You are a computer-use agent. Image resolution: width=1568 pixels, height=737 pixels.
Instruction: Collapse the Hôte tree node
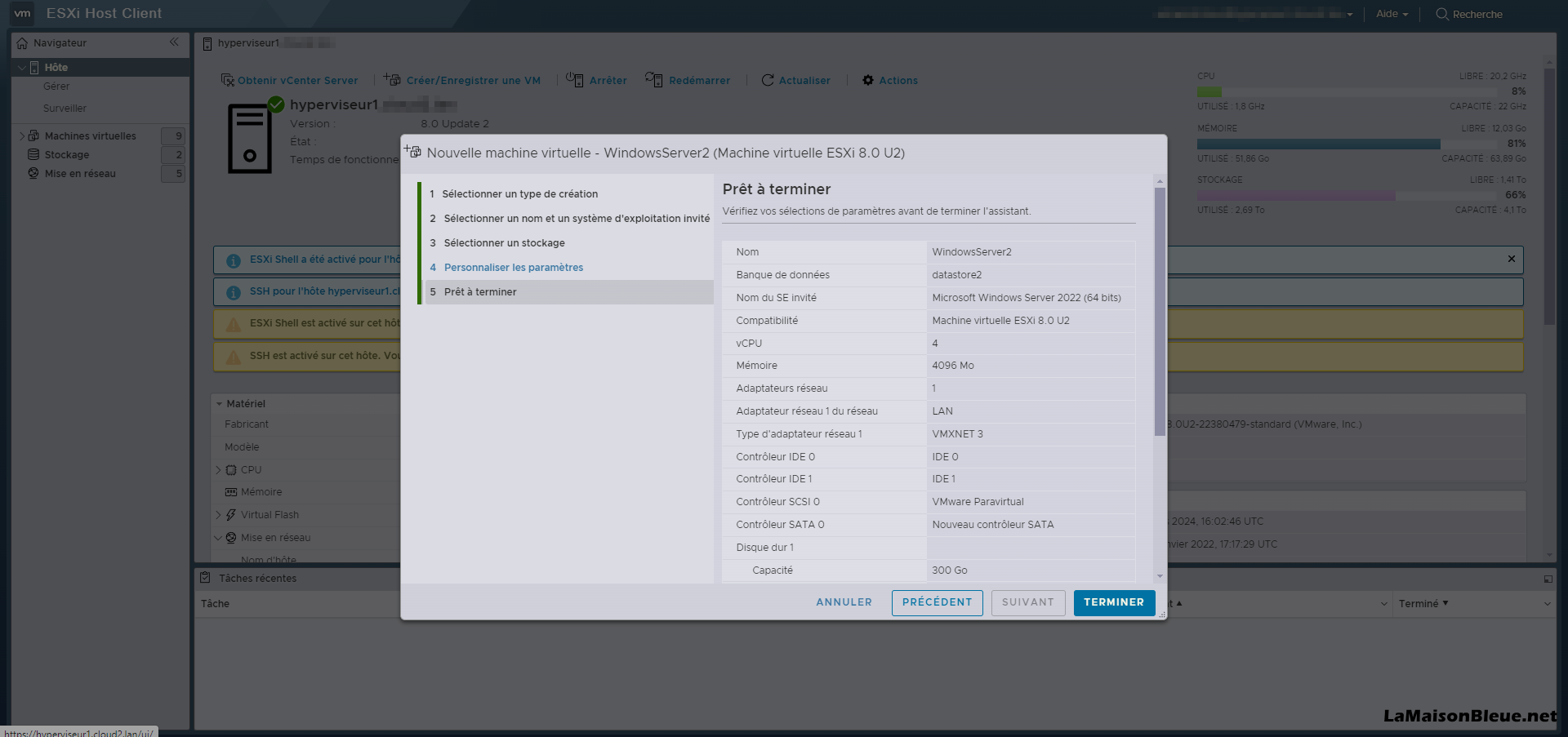point(21,68)
